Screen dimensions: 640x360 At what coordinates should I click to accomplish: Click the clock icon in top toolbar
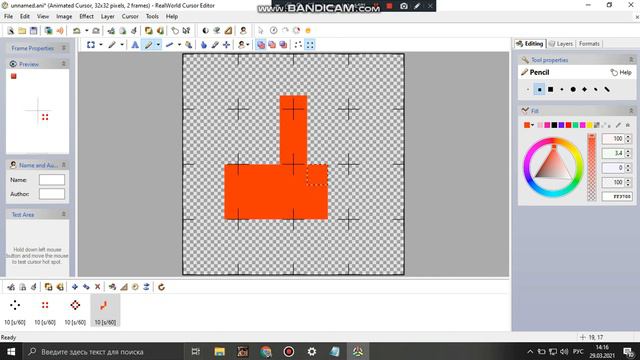[273, 31]
